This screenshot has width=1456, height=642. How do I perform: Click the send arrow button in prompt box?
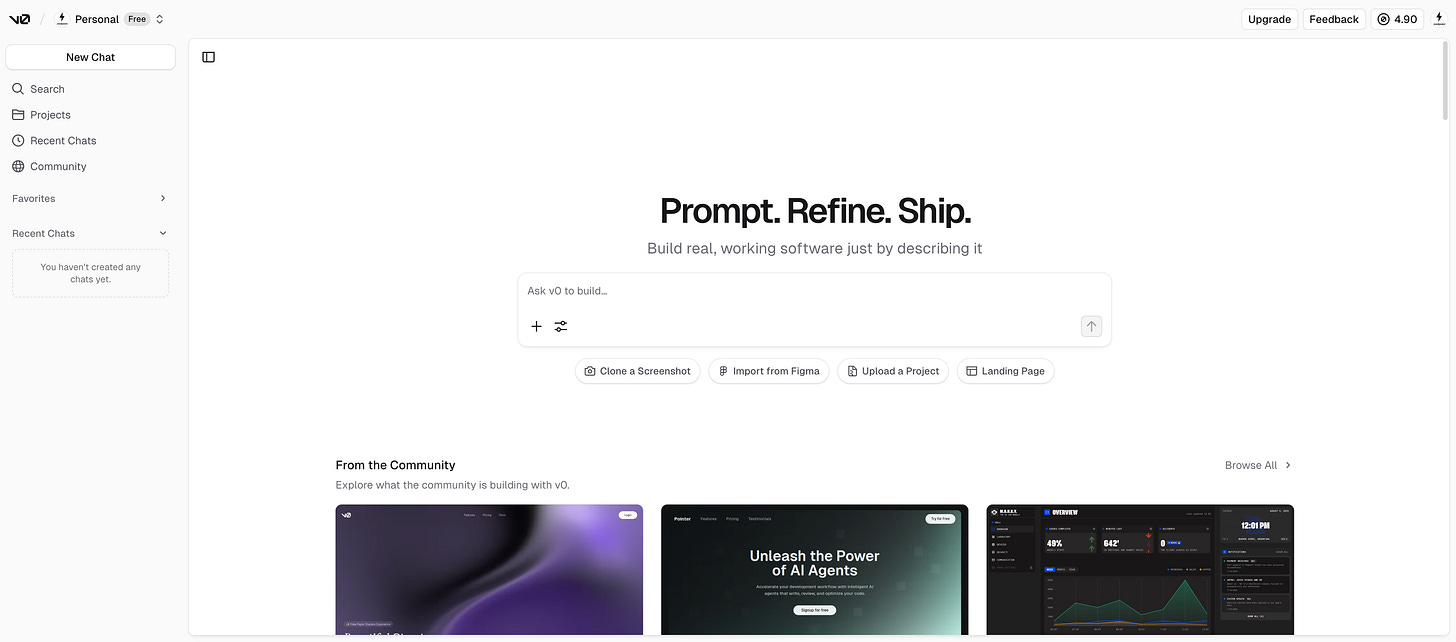click(1091, 326)
